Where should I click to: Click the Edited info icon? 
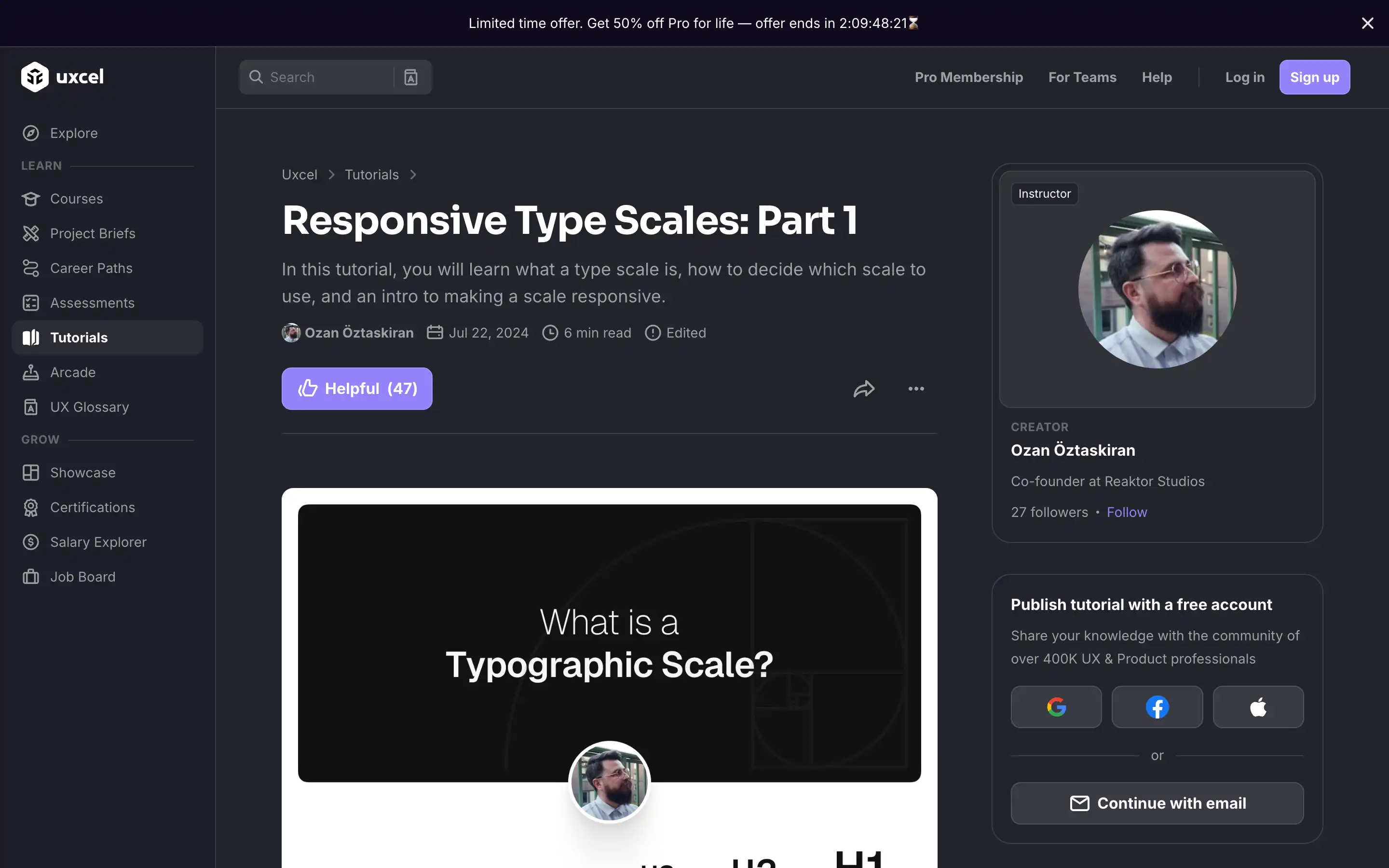pos(653,333)
